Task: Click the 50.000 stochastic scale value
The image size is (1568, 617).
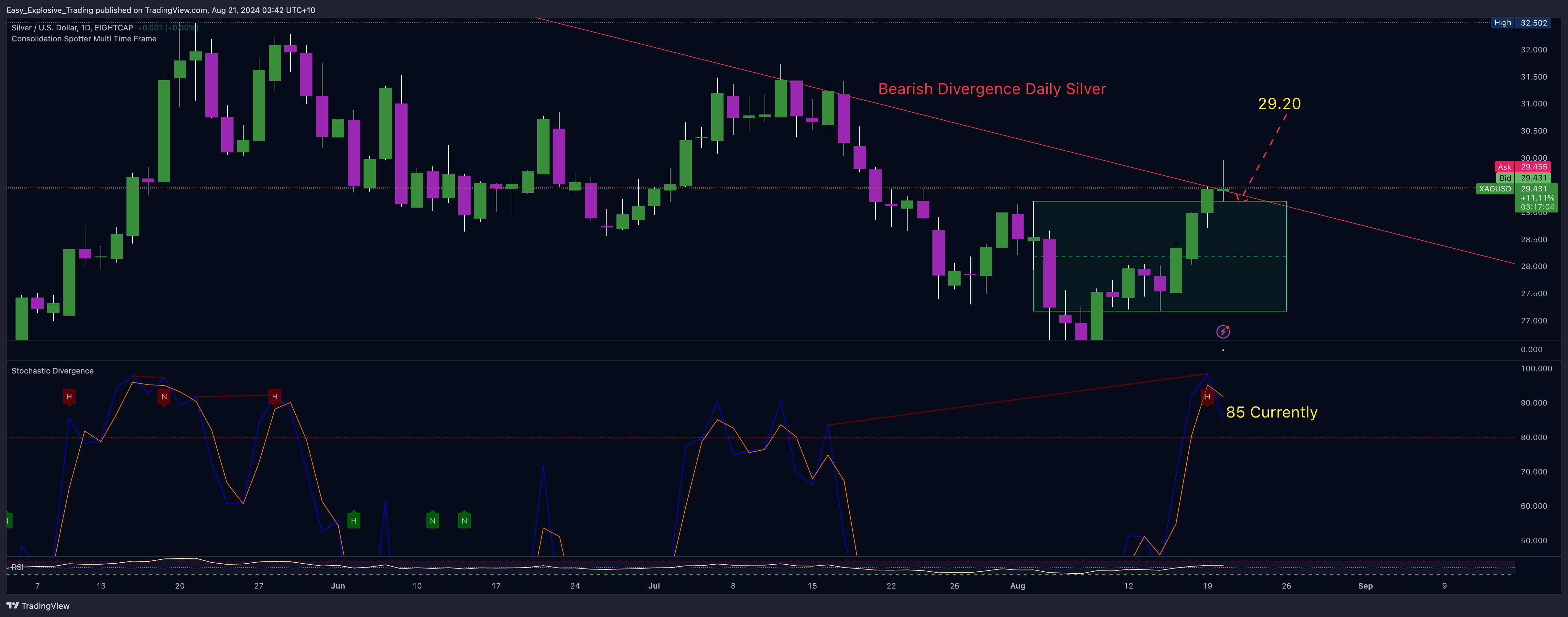Action: [x=1533, y=540]
